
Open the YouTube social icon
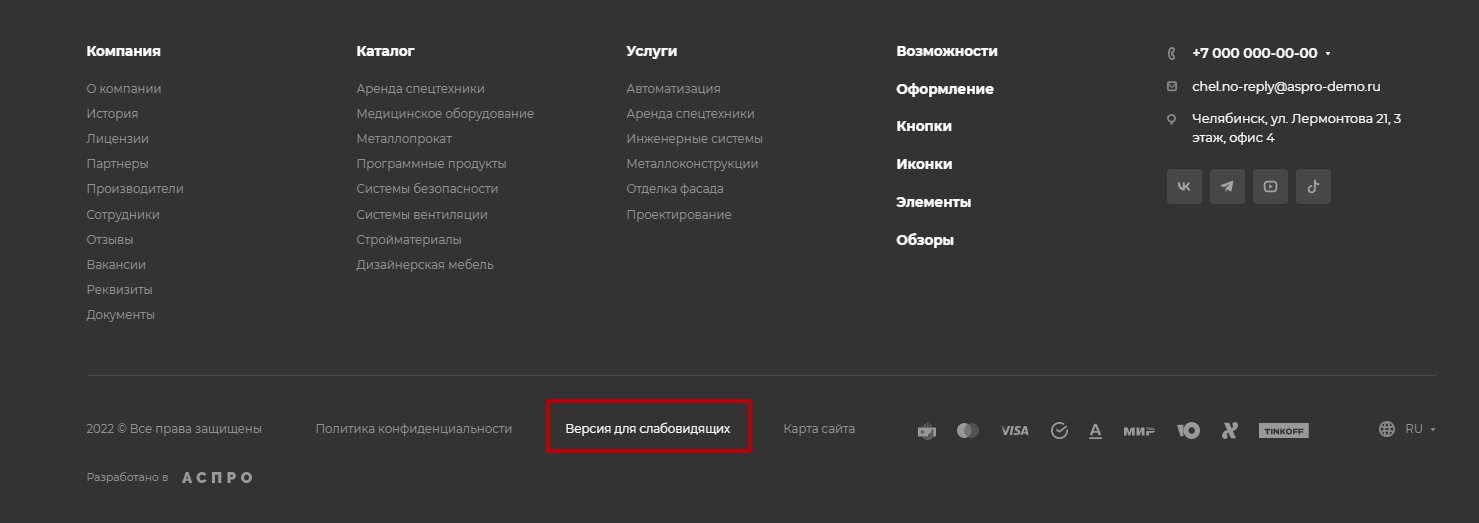(x=1270, y=187)
